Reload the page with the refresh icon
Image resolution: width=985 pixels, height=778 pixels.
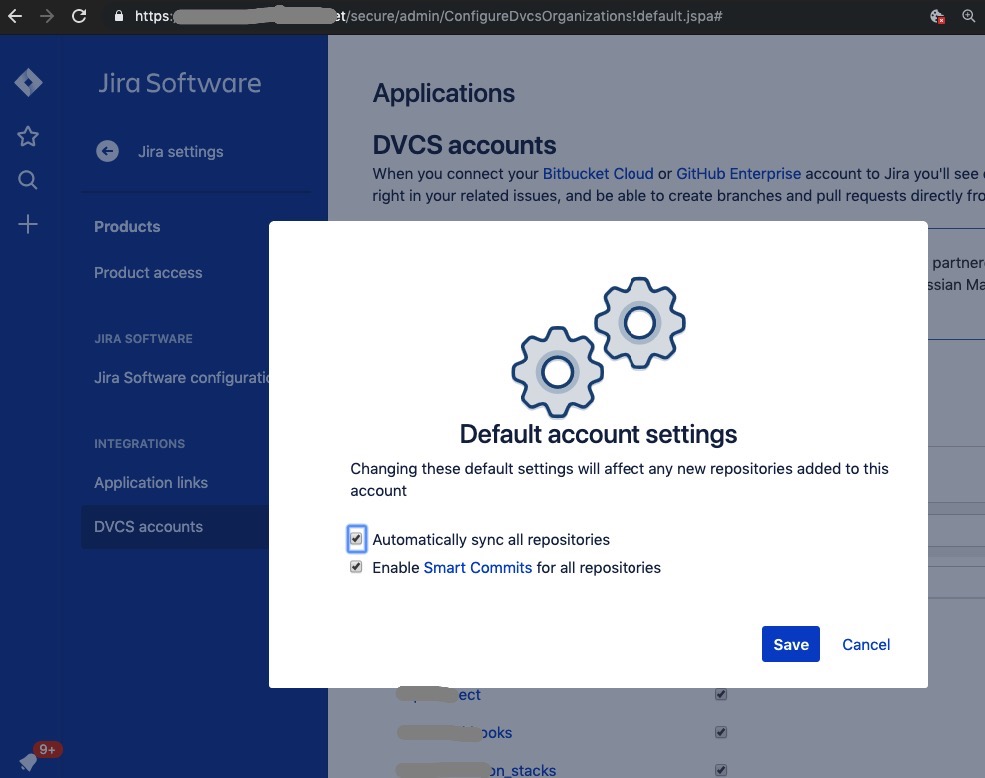pyautogui.click(x=79, y=16)
